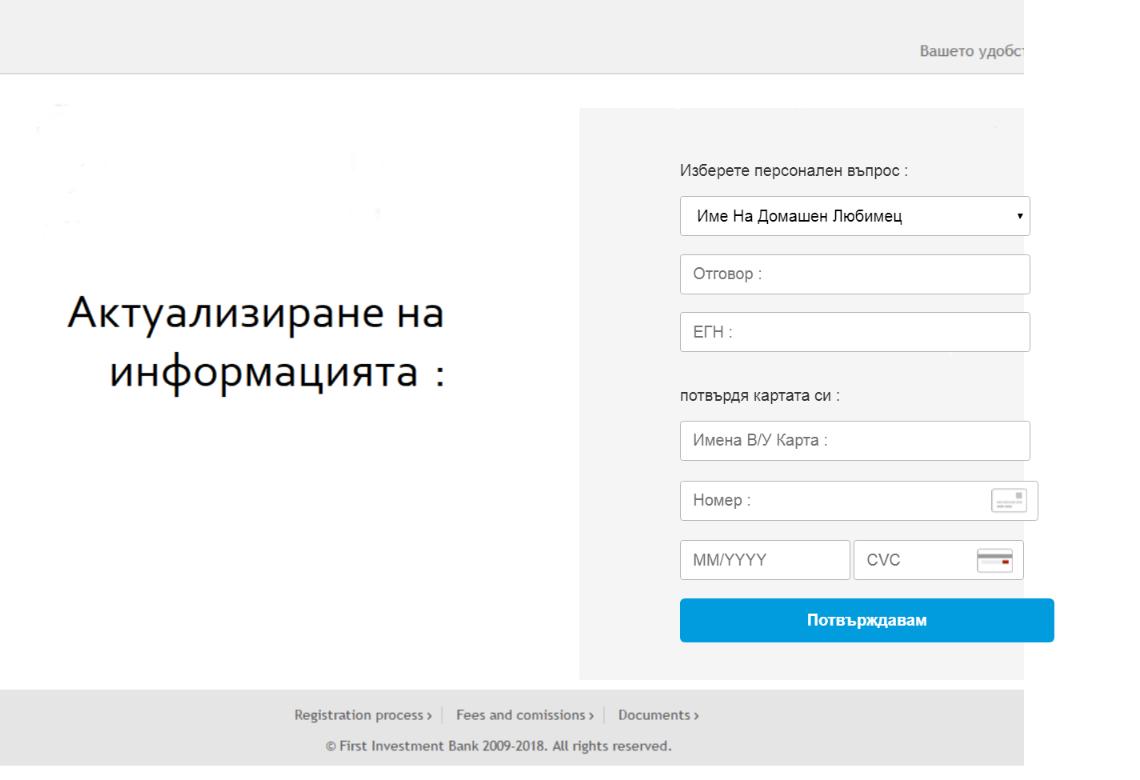
Task: Focus the MM/YYYY expiry date field
Action: click(764, 561)
